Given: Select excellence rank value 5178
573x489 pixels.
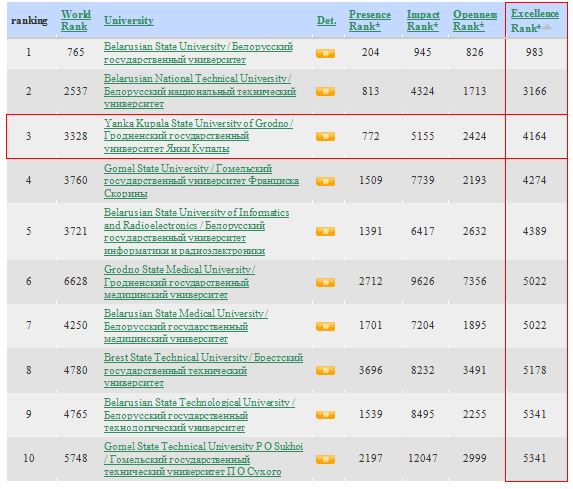Looking at the screenshot, I should point(534,370).
